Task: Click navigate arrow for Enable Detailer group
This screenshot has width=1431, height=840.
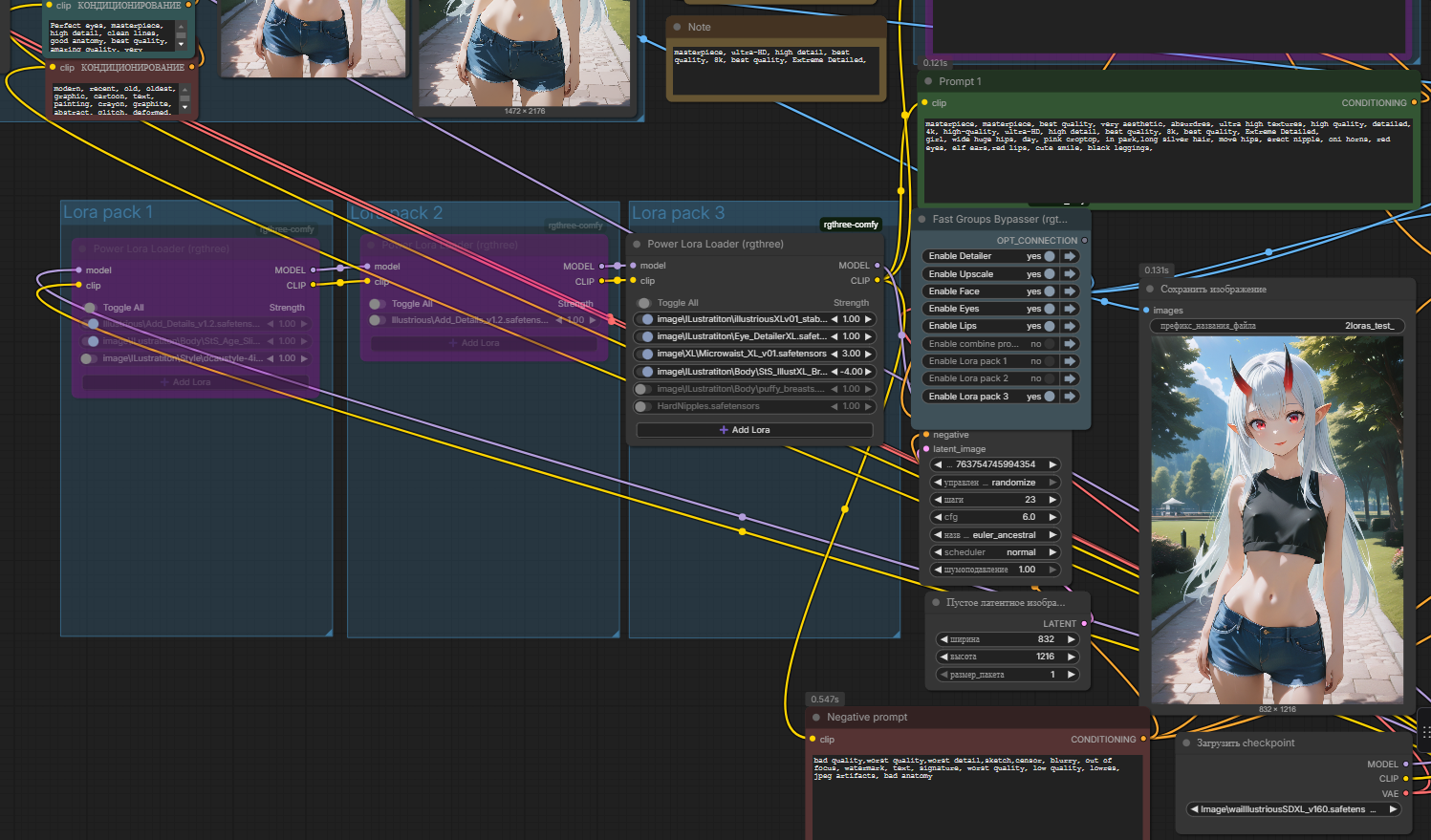Action: click(x=1070, y=256)
